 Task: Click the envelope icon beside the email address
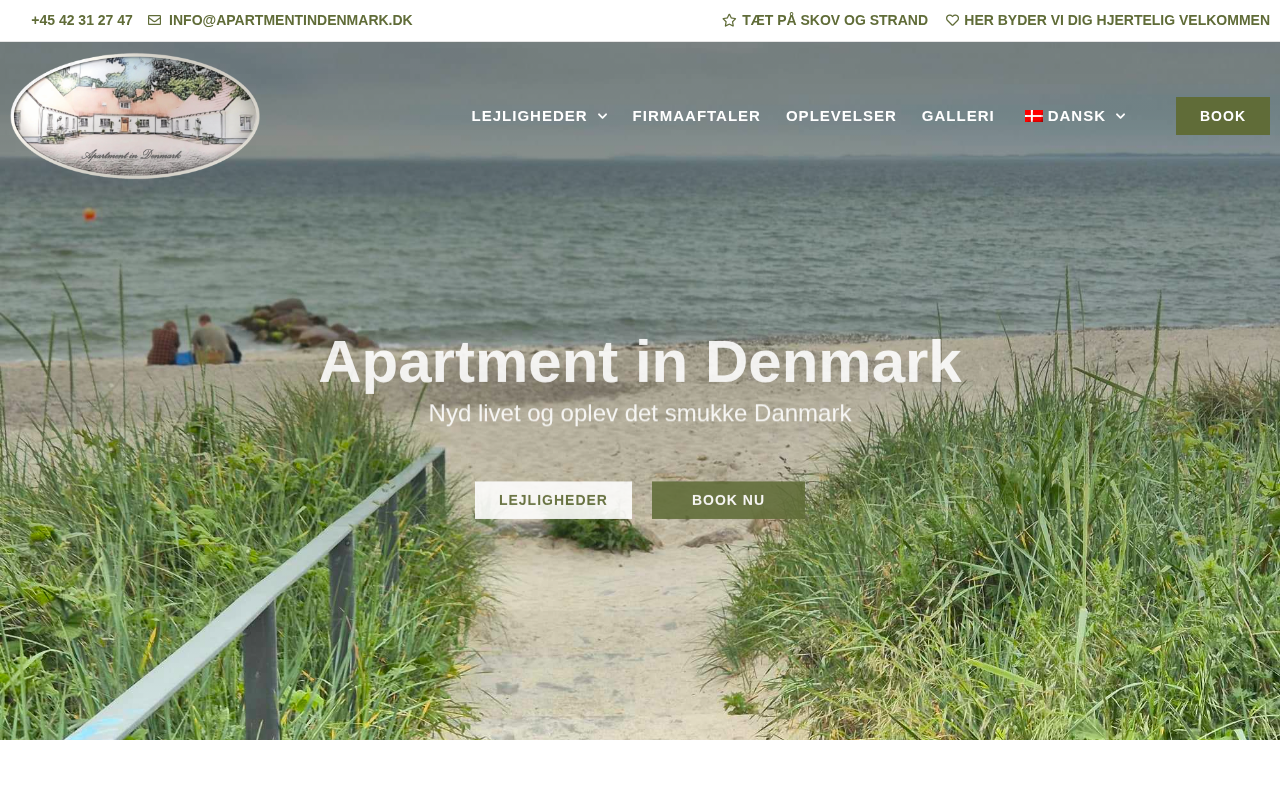(x=154, y=20)
